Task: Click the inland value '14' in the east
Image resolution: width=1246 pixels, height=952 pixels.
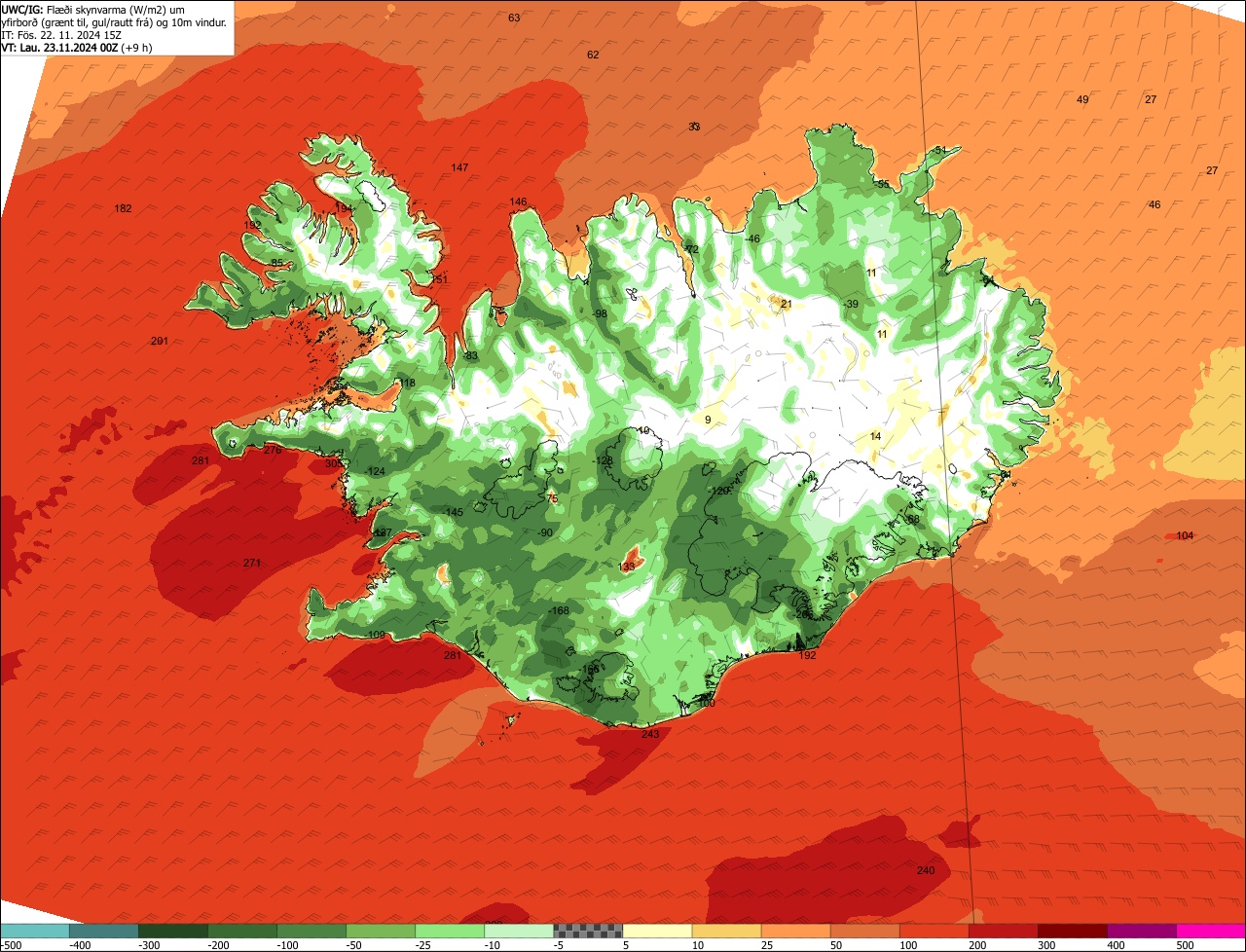Action: tap(875, 436)
